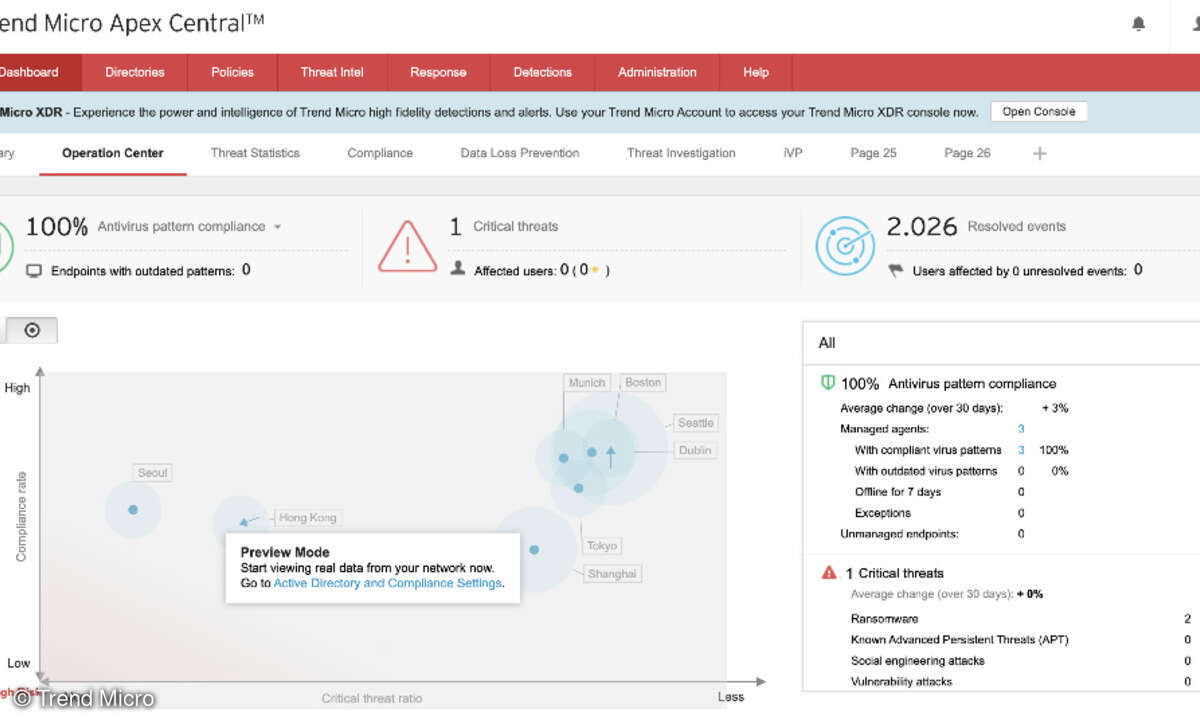Click the Managed agents count 3 link
The height and width of the screenshot is (720, 1200).
click(x=1021, y=429)
